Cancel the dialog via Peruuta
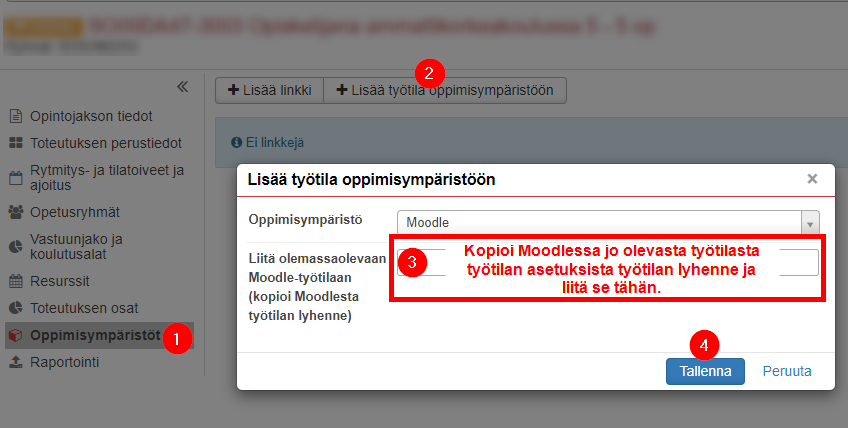 (787, 371)
